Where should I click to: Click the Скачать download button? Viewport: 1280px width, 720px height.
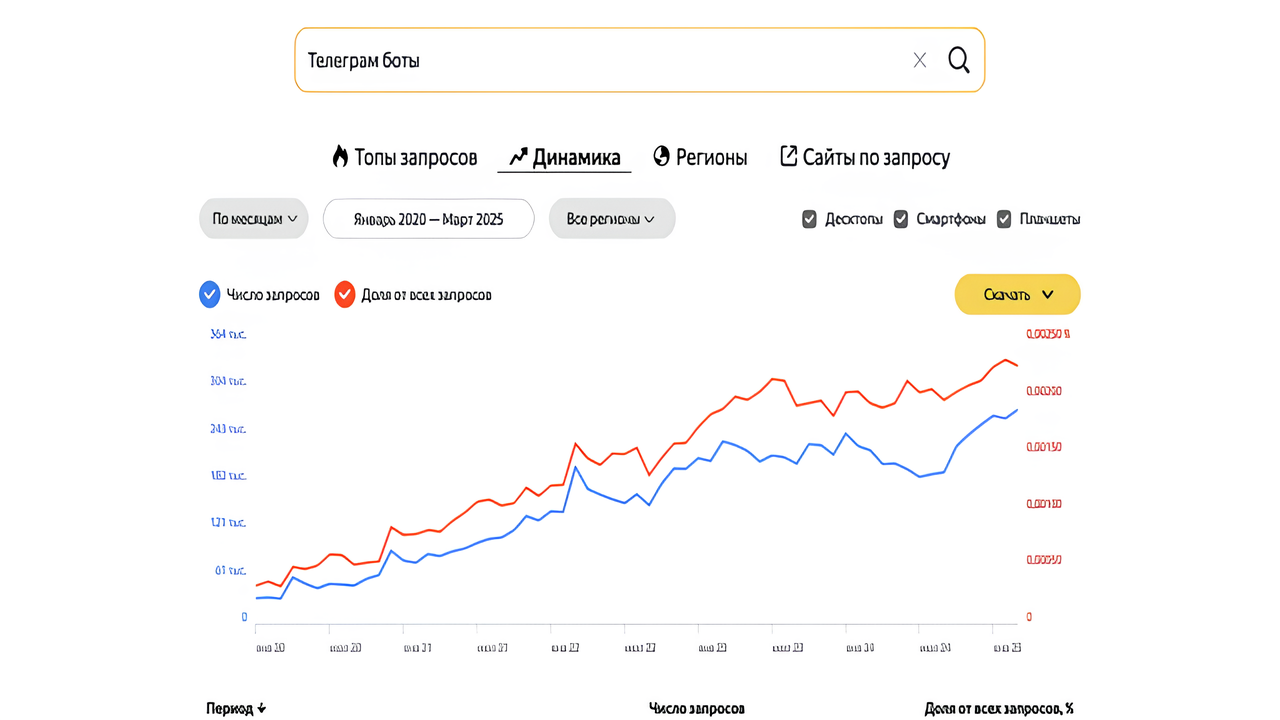1018,294
